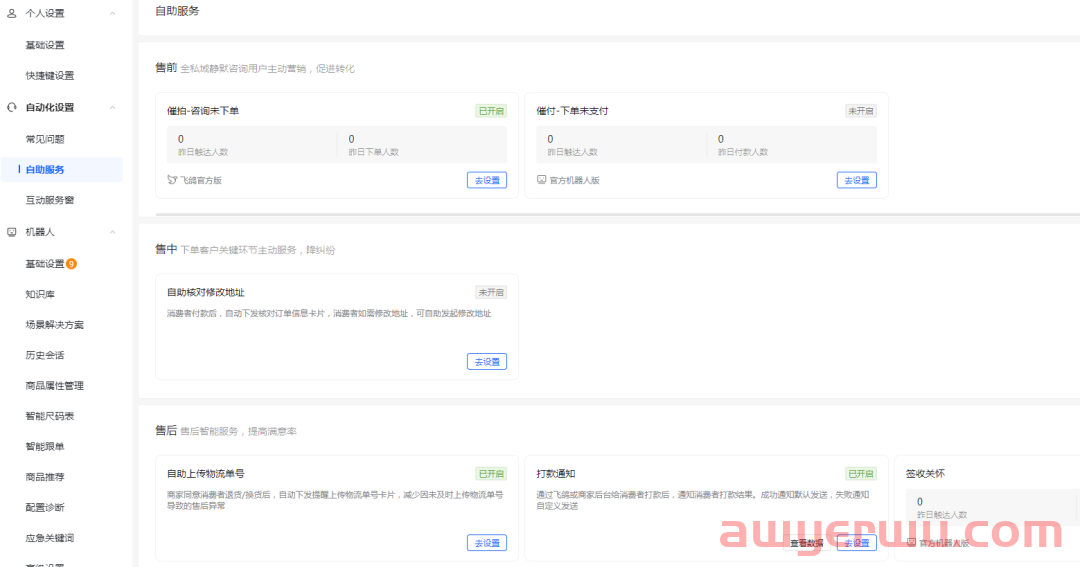Open 快捷键设置 in the sidebar
1080x567 pixels.
point(50,76)
